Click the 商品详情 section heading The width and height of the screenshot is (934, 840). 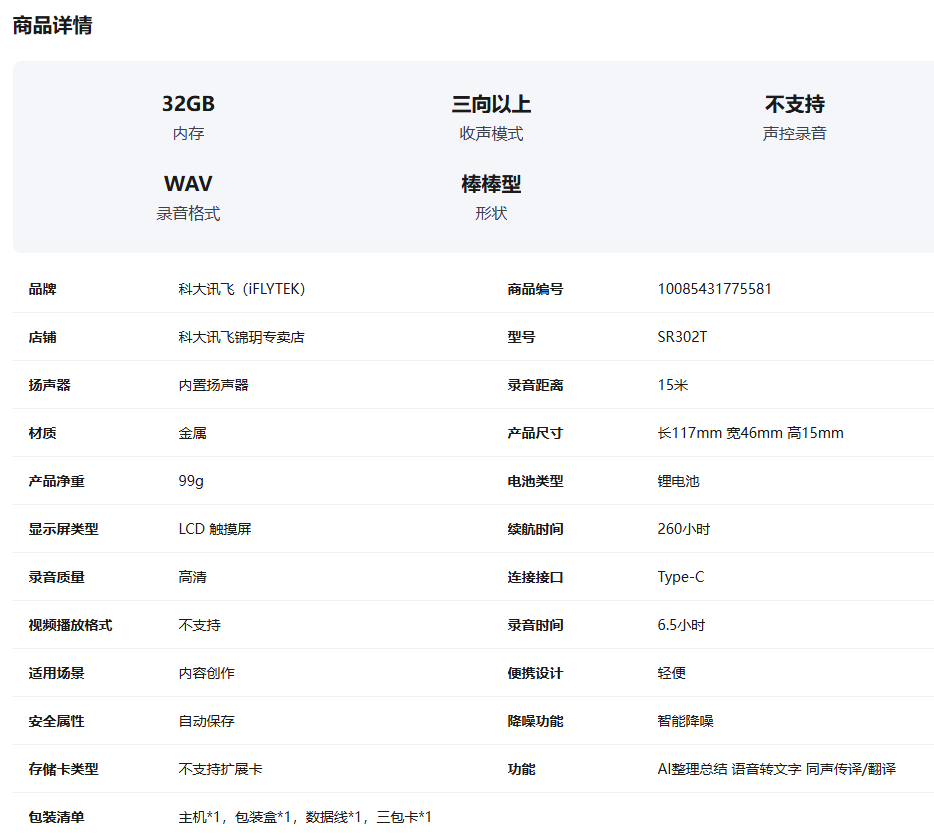[x=52, y=26]
